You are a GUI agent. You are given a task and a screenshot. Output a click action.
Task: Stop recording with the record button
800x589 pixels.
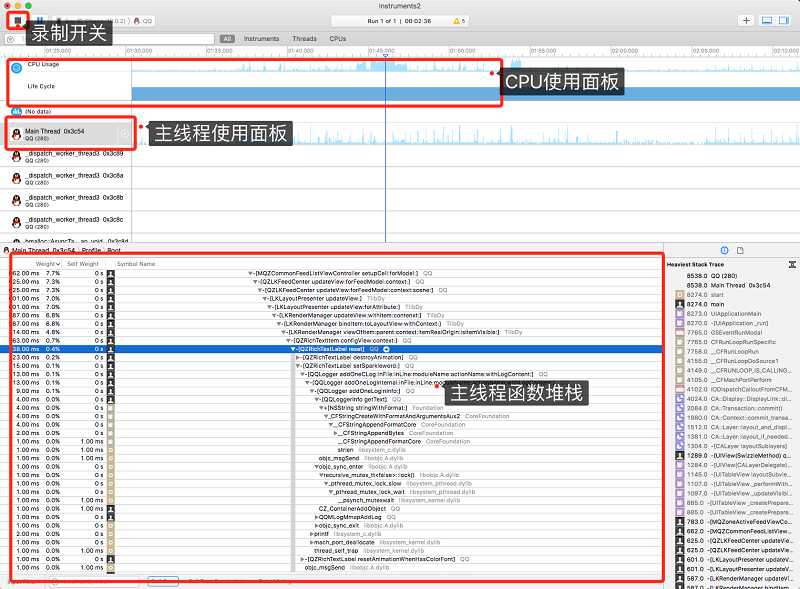(18, 20)
